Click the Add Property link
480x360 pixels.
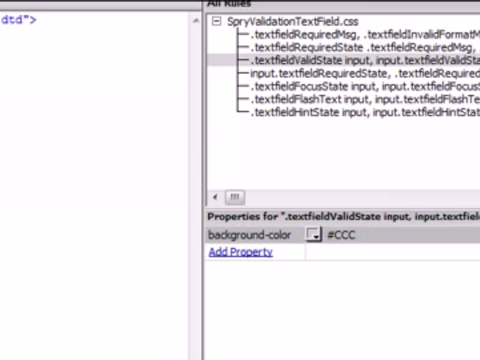pyautogui.click(x=241, y=252)
